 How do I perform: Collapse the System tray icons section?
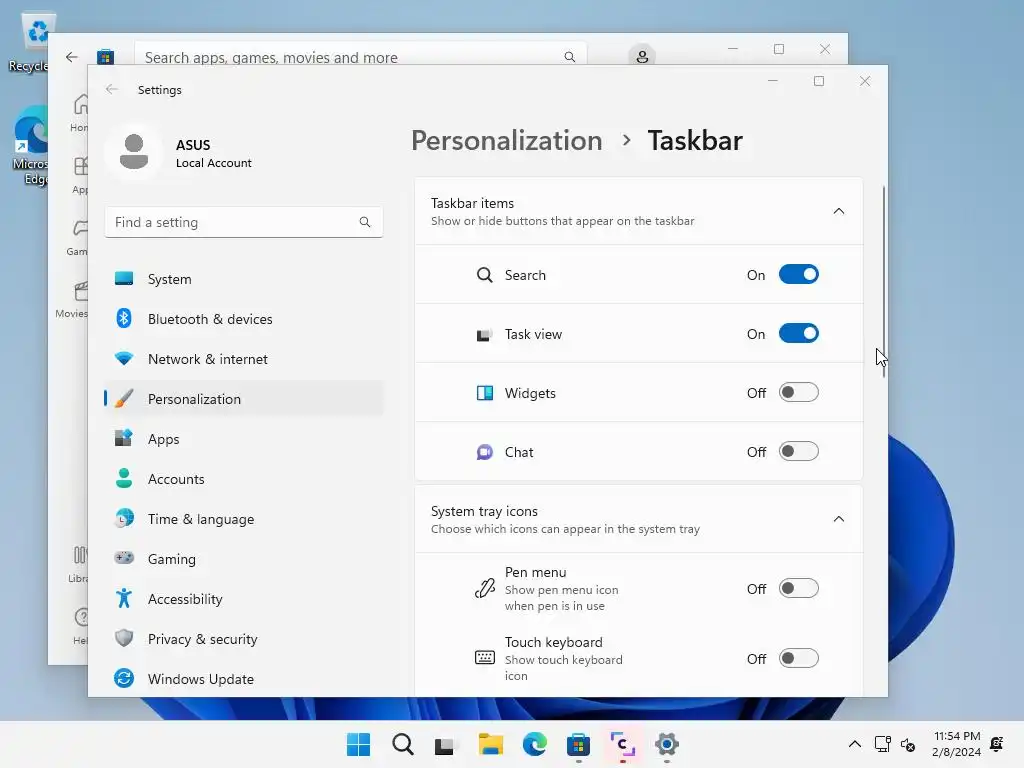point(839,519)
